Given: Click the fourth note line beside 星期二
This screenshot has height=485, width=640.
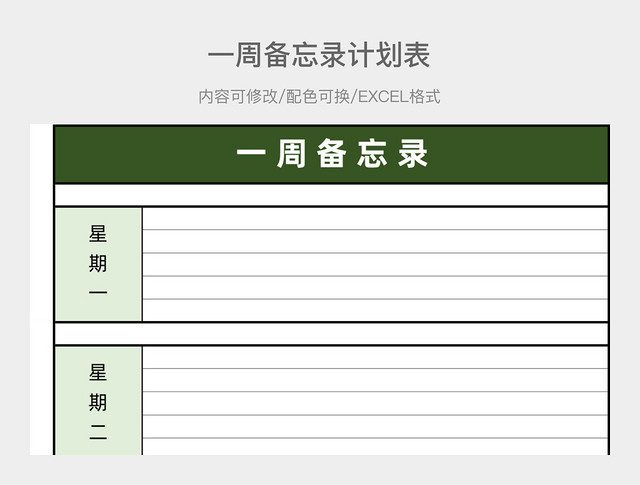Looking at the screenshot, I should [x=375, y=427].
